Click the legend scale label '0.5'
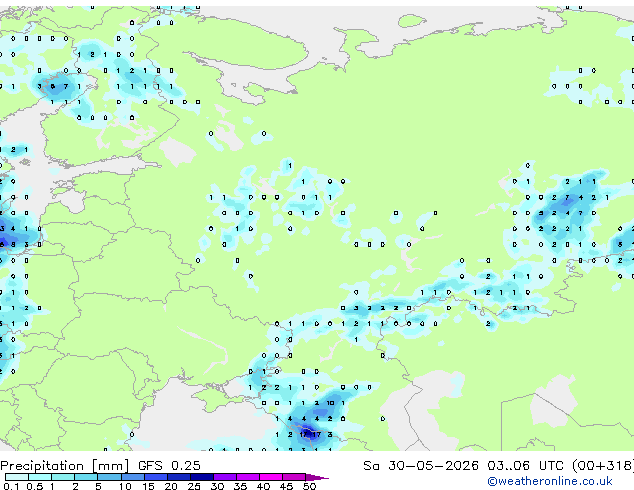The width and height of the screenshot is (634, 490). pos(34,486)
